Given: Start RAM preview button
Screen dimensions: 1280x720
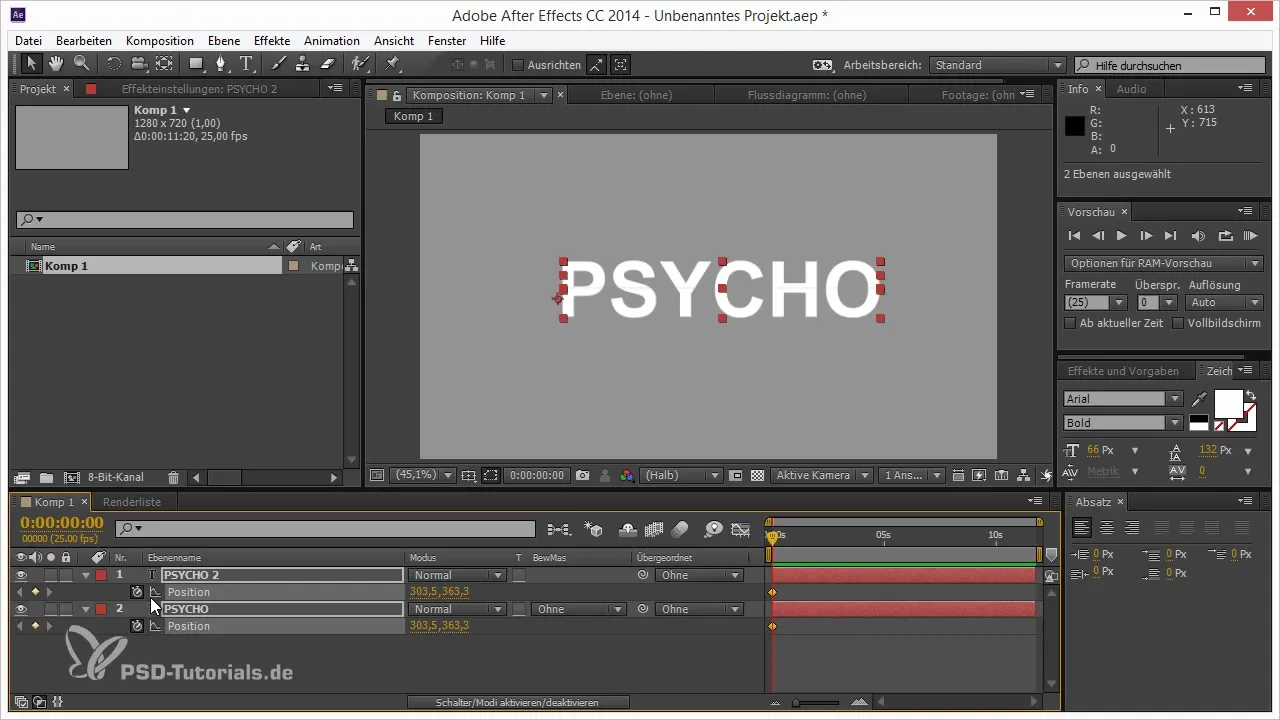Looking at the screenshot, I should (1250, 236).
